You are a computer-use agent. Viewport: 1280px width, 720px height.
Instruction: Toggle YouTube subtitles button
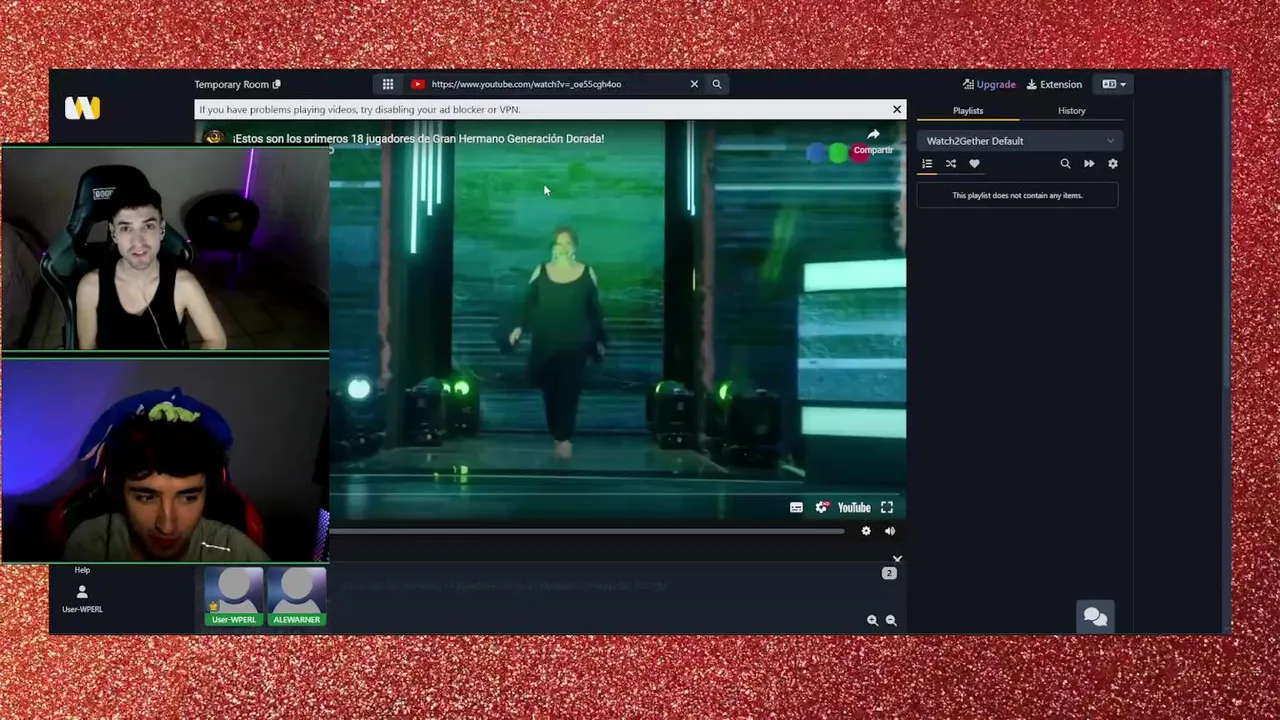point(796,508)
